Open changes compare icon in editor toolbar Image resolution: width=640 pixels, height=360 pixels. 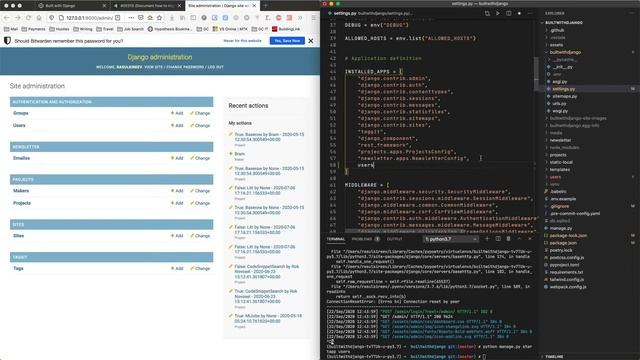[487, 13]
